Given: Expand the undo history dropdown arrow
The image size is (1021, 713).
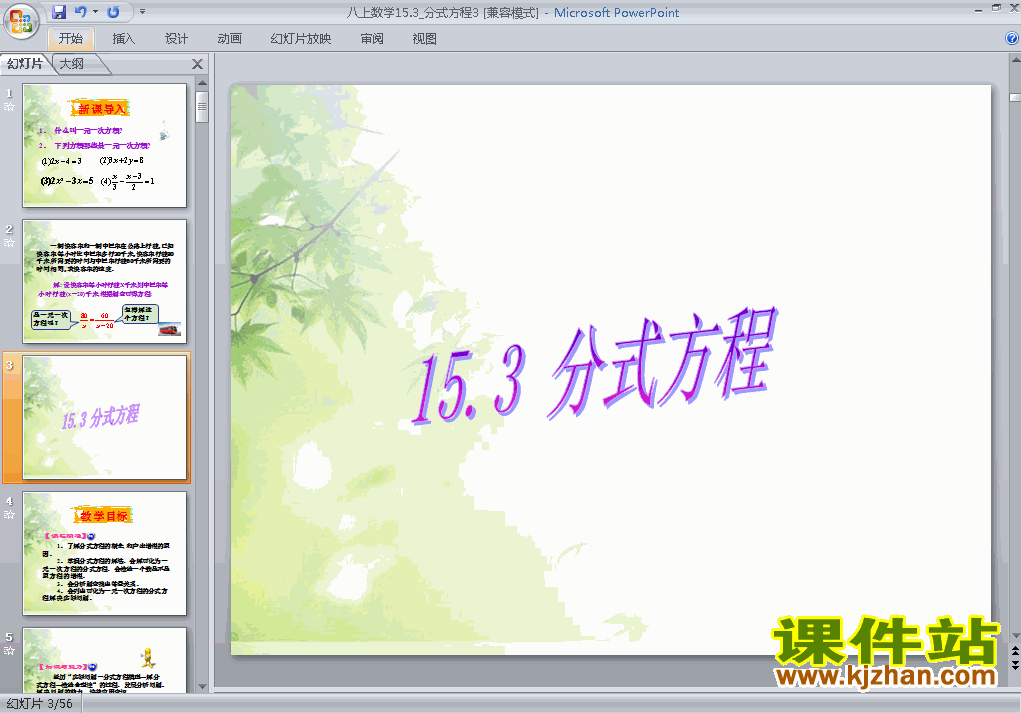Looking at the screenshot, I should [x=95, y=12].
